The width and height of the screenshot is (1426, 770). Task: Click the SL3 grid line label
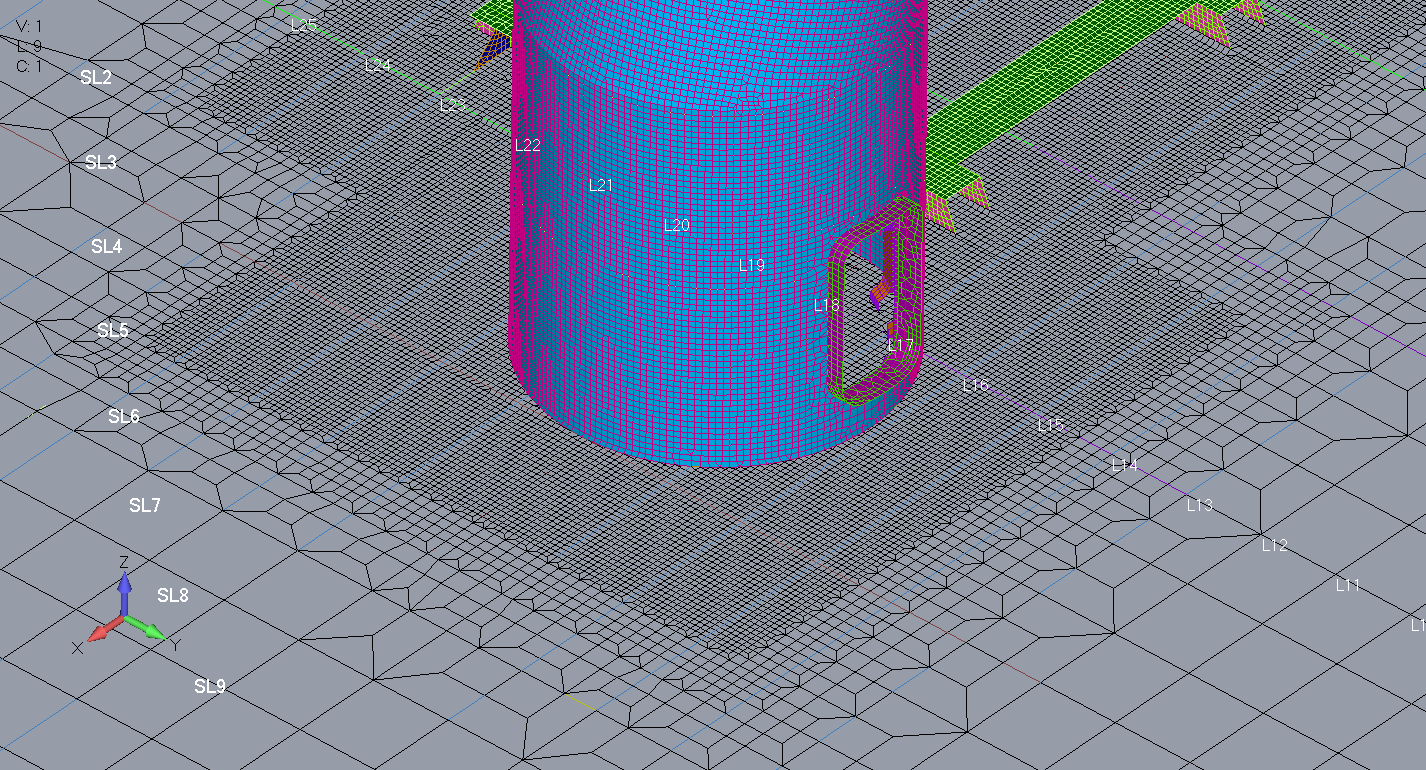(101, 162)
